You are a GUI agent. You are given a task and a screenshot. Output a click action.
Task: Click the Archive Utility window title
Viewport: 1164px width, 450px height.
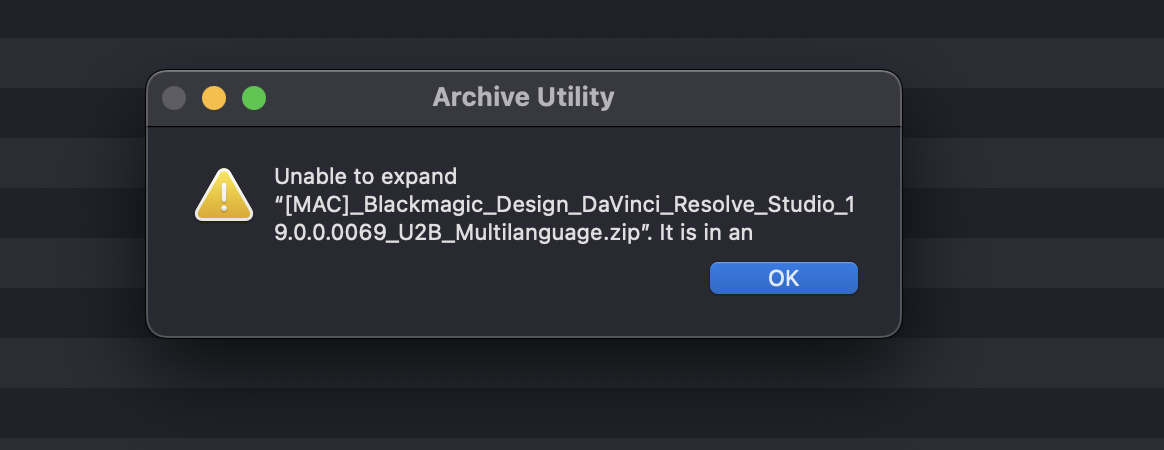coord(523,97)
